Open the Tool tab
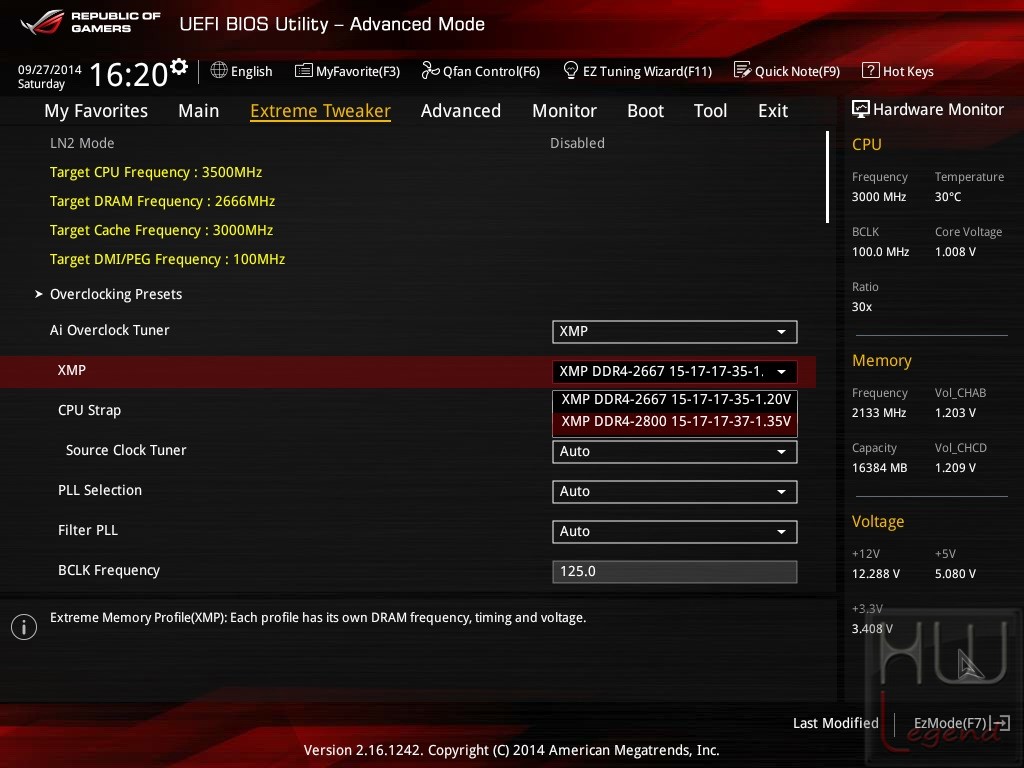 (x=711, y=111)
